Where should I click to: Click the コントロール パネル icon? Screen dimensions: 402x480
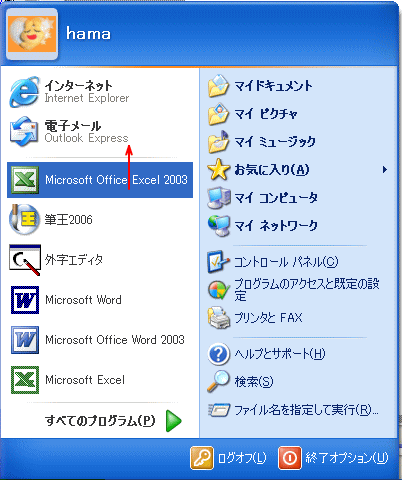click(x=218, y=262)
